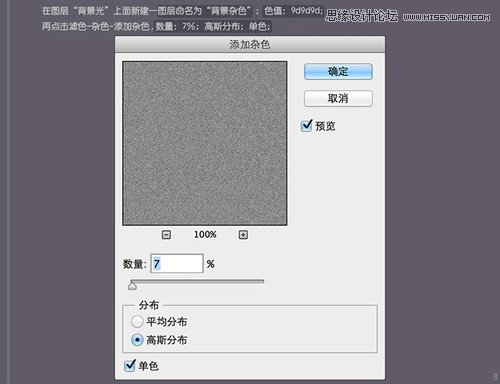Click the 添加杂色 dialog title
This screenshot has height=384, width=500.
(250, 44)
